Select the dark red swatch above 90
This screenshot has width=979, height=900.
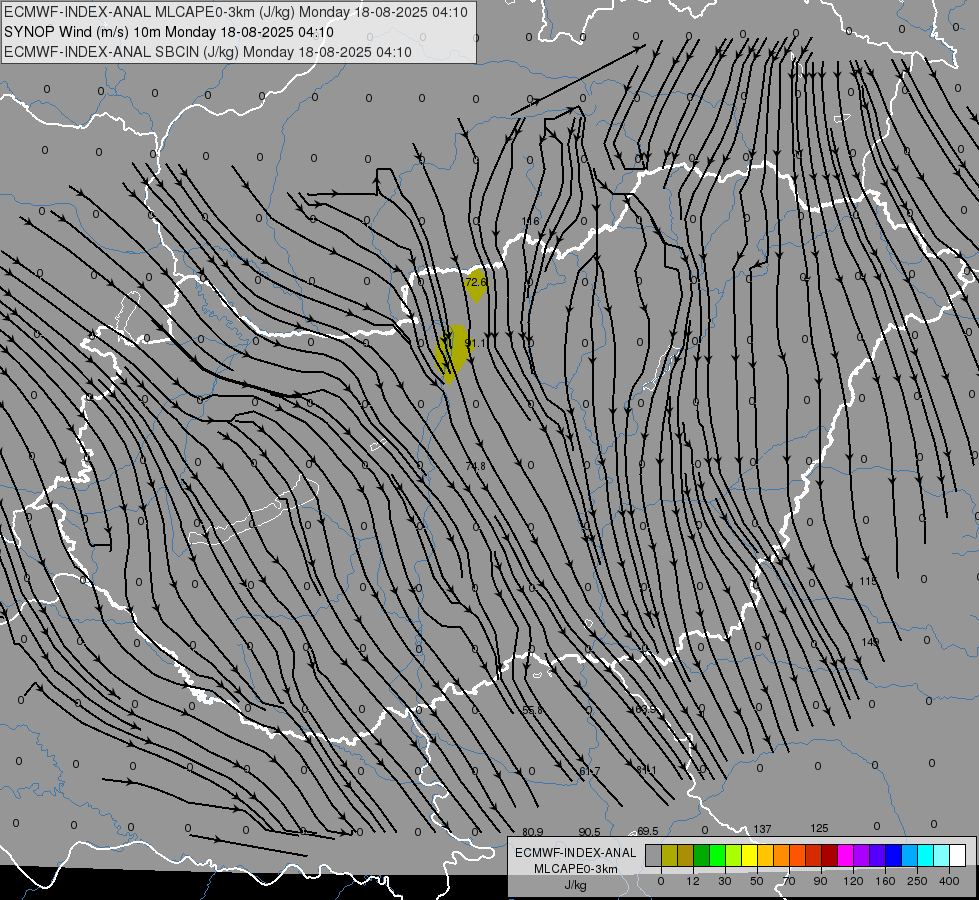(x=830, y=855)
